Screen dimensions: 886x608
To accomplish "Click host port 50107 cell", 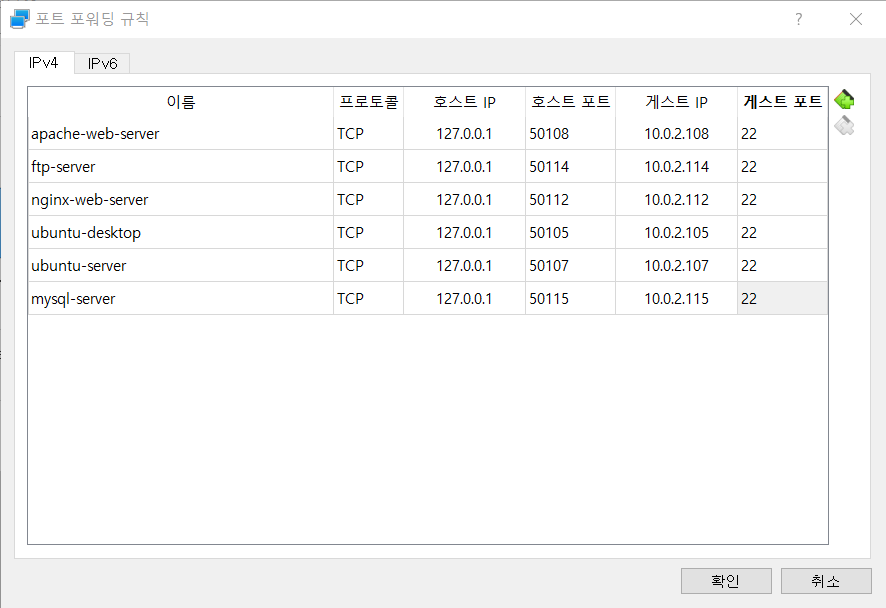I will coord(570,265).
